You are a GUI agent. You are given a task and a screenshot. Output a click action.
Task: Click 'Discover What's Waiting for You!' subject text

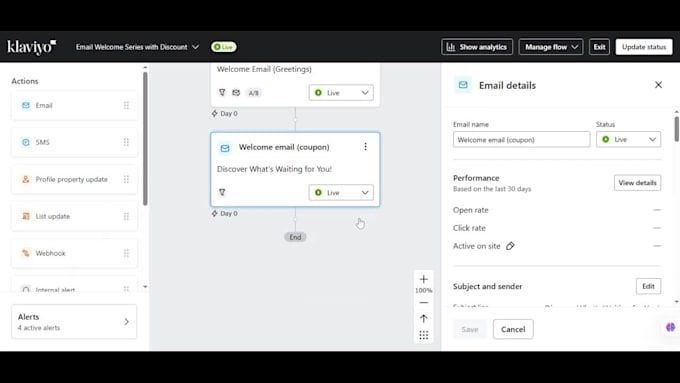pyautogui.click(x=274, y=169)
